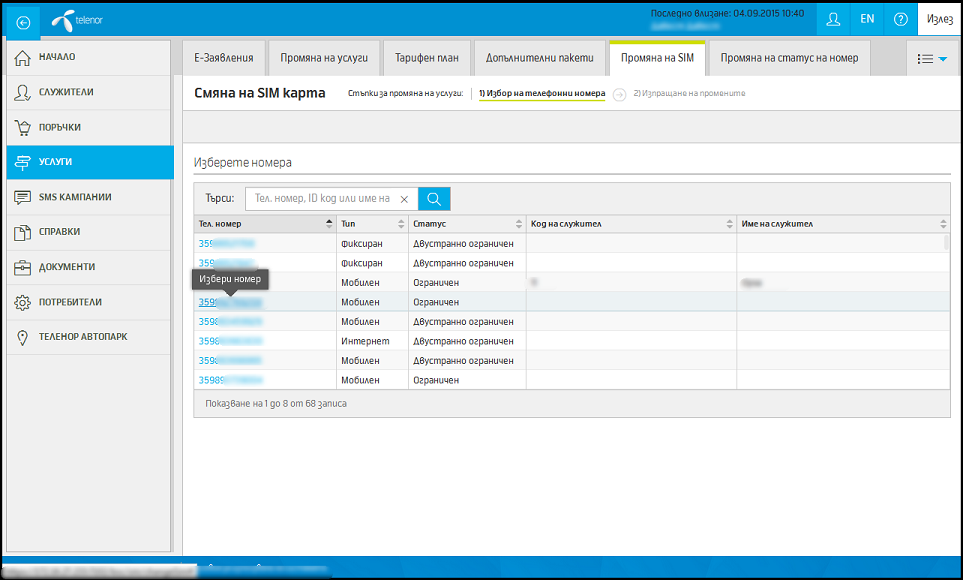Click the blue magnifier search button
This screenshot has height=580, width=963.
click(x=434, y=198)
